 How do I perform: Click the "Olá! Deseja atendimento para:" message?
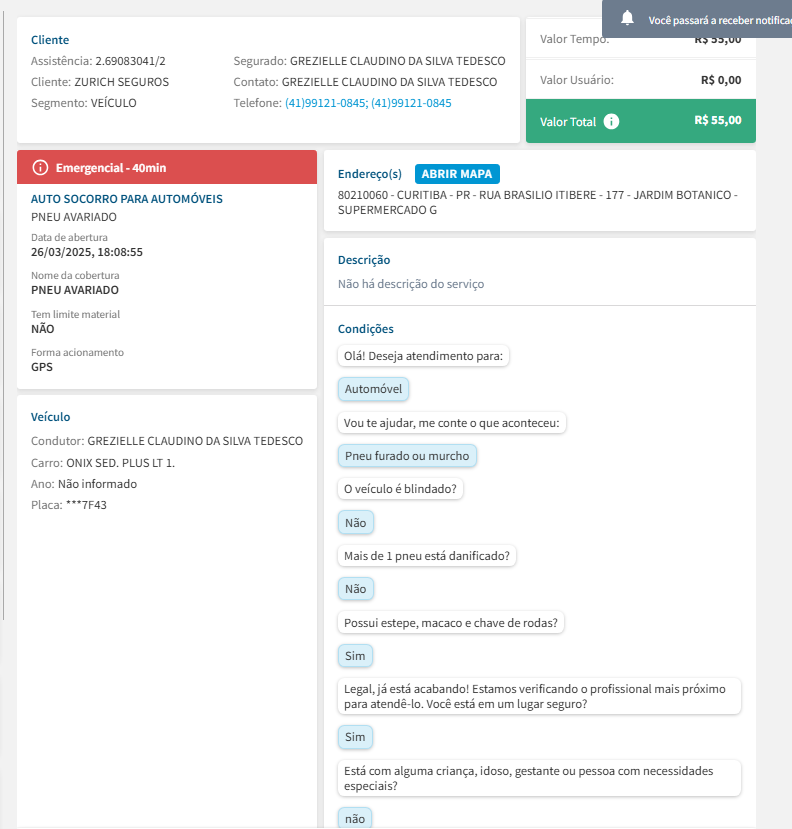click(x=424, y=355)
